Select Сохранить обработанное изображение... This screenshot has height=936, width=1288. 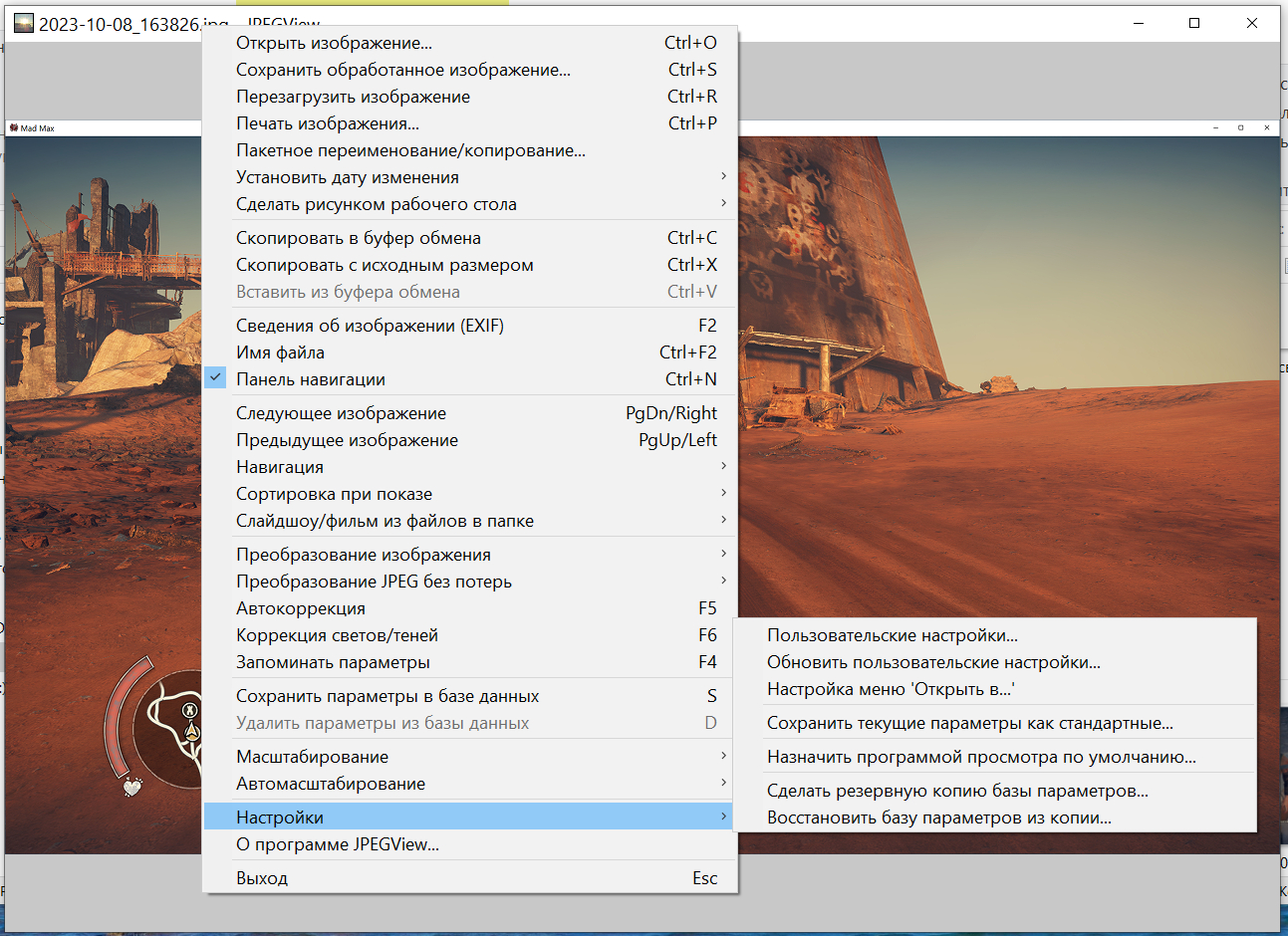469,70
